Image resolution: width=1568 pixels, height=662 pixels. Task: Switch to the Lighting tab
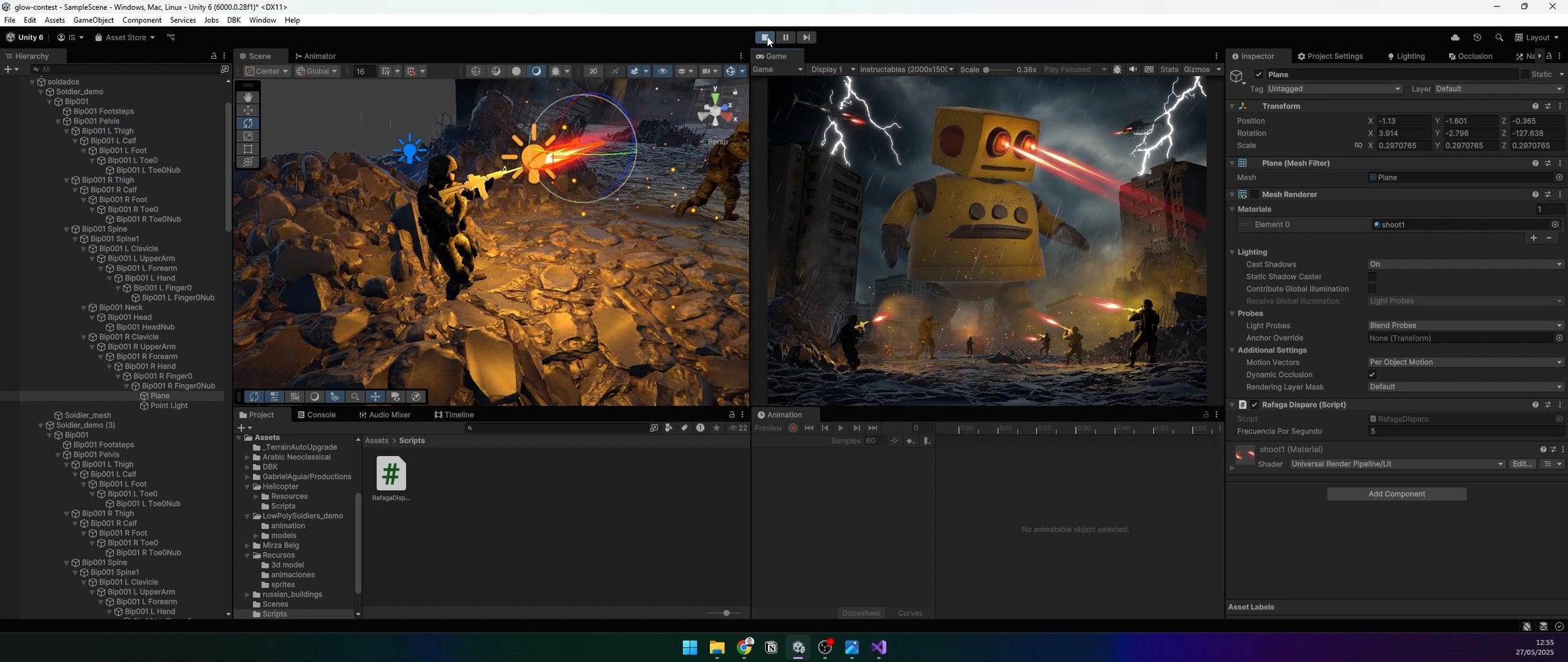(x=1406, y=56)
